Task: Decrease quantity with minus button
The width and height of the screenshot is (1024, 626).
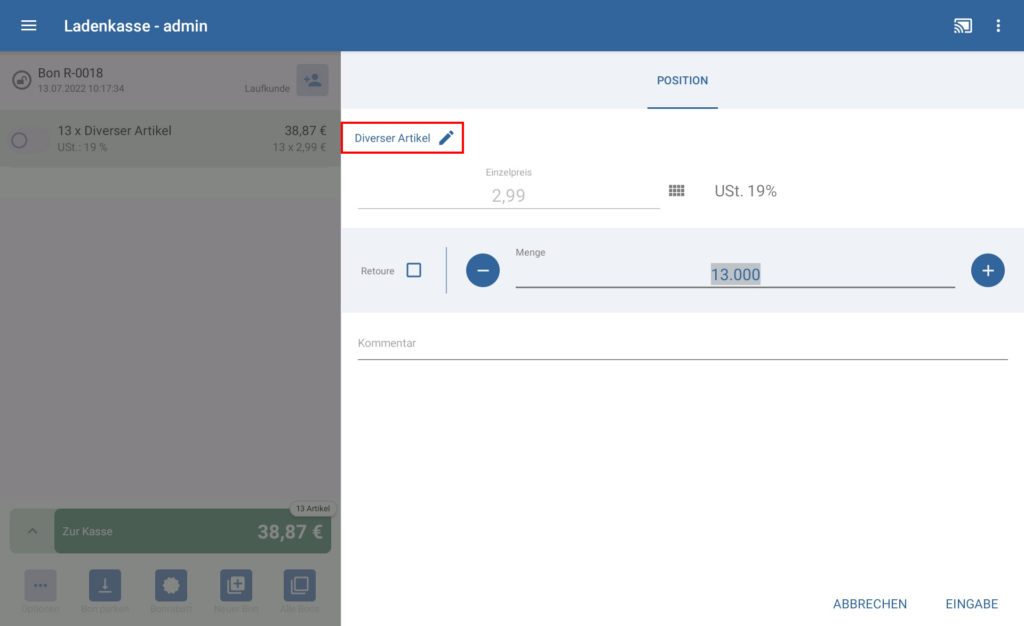Action: (482, 271)
